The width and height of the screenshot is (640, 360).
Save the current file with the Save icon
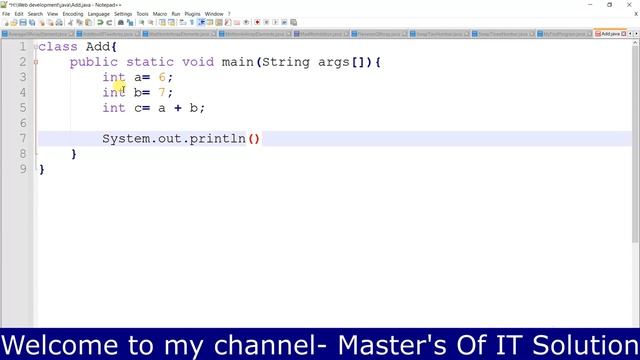23,22
